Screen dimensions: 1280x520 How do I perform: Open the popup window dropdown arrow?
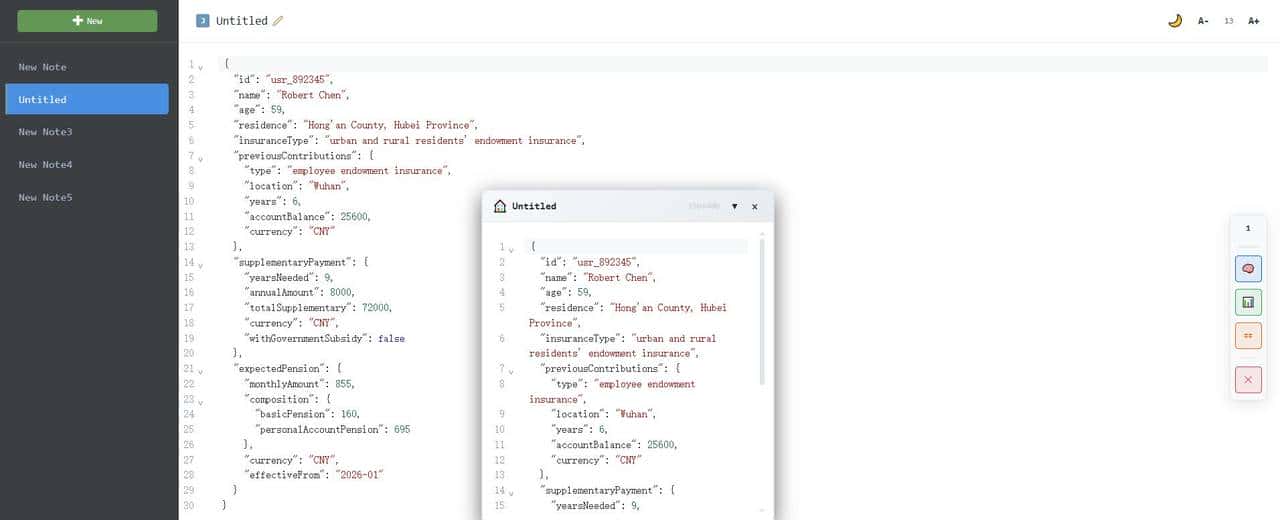coord(734,206)
